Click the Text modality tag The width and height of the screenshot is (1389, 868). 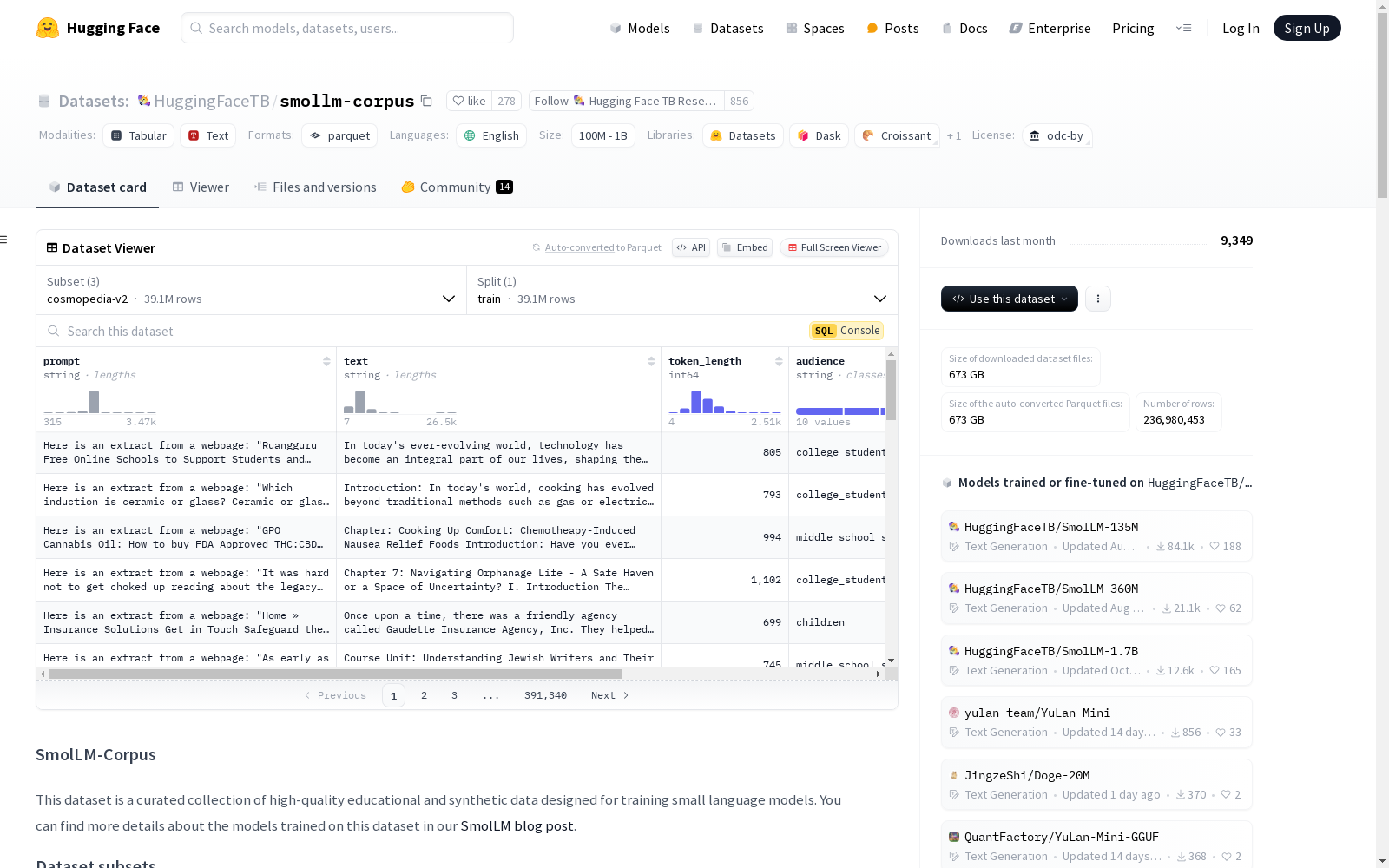(x=208, y=135)
